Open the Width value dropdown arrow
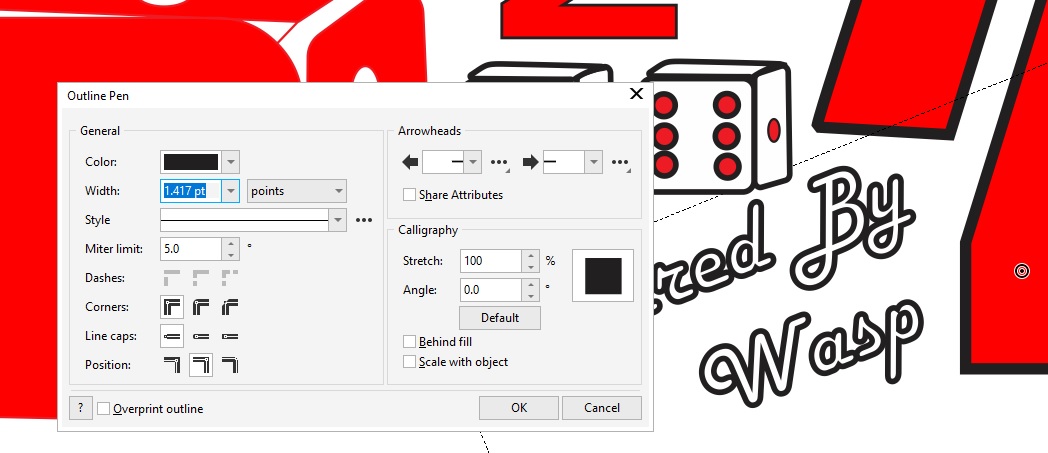Image resolution: width=1048 pixels, height=453 pixels. point(231,191)
